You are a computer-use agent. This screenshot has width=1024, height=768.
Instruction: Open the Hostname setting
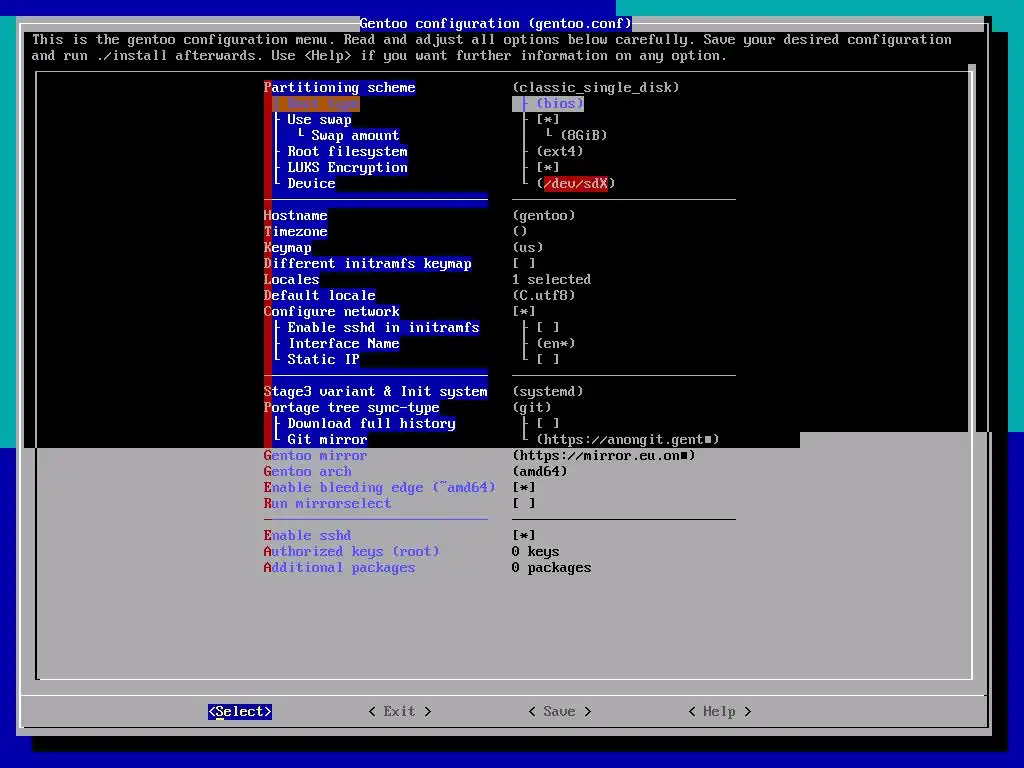coord(295,216)
